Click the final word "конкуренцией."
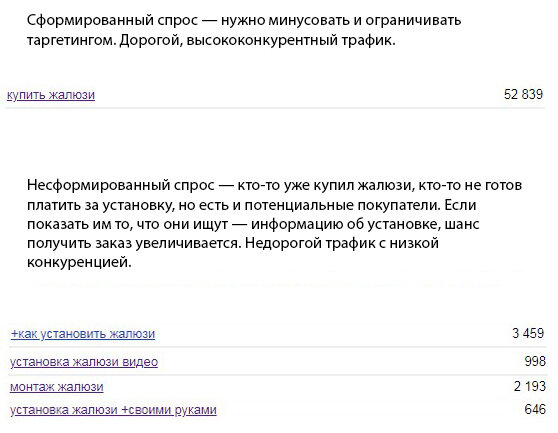The image size is (558, 433). pos(79,263)
